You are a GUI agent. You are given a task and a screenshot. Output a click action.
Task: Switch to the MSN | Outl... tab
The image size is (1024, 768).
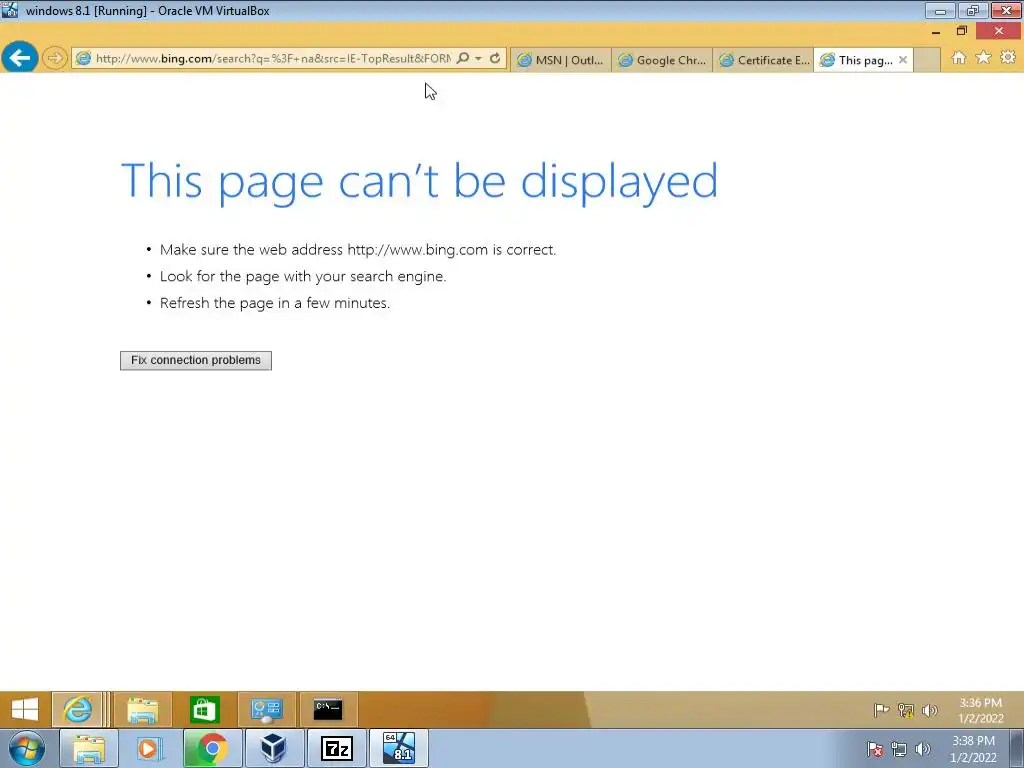(561, 60)
